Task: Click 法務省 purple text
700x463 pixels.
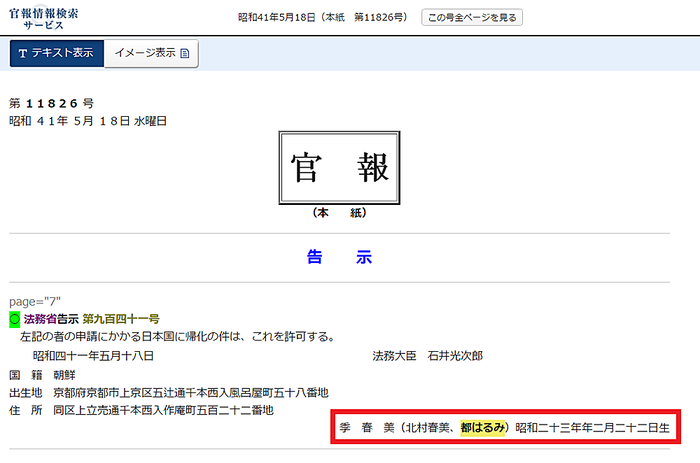Action: coord(40,319)
